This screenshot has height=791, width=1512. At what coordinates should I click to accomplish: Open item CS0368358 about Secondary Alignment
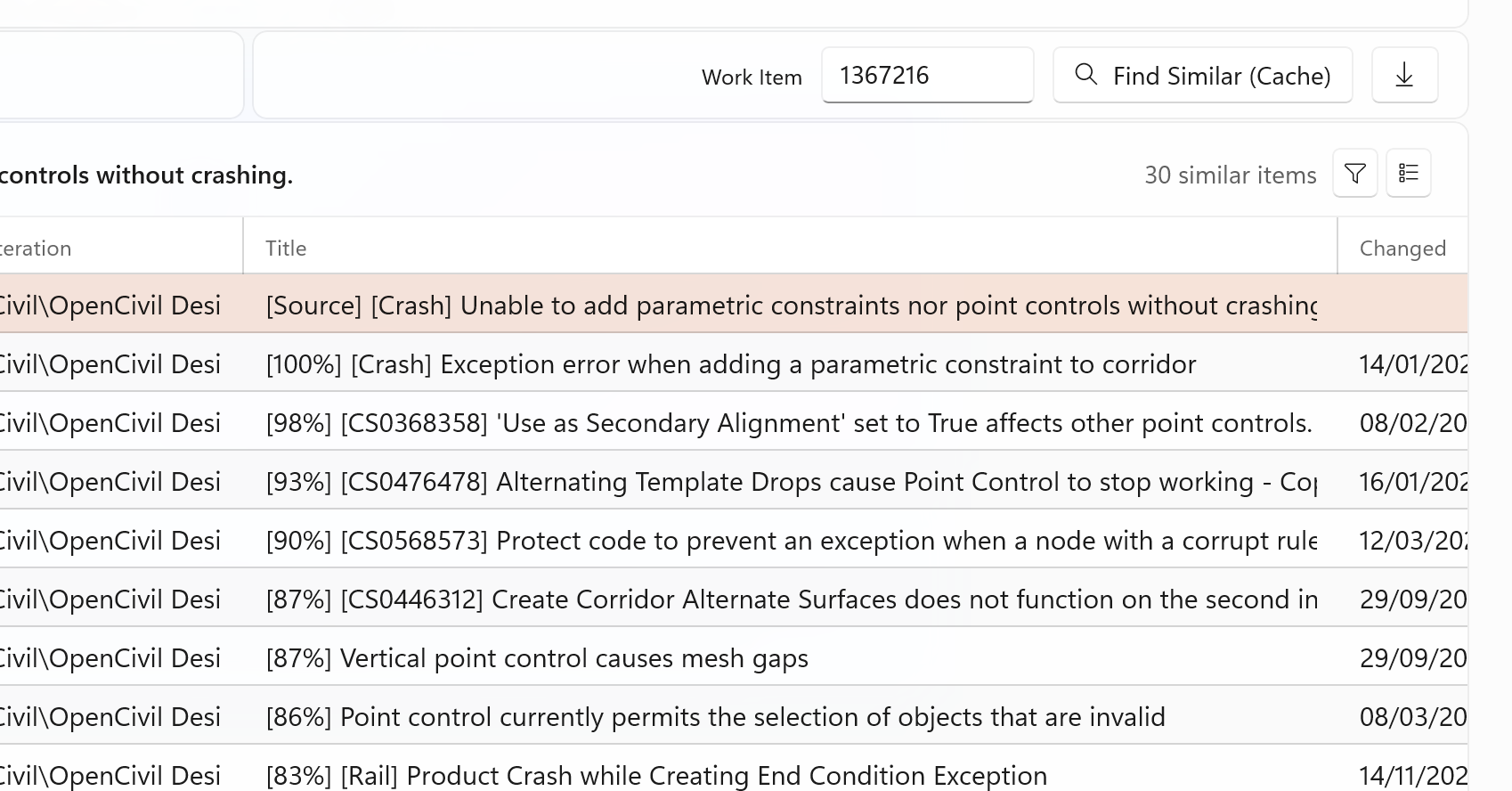click(788, 423)
